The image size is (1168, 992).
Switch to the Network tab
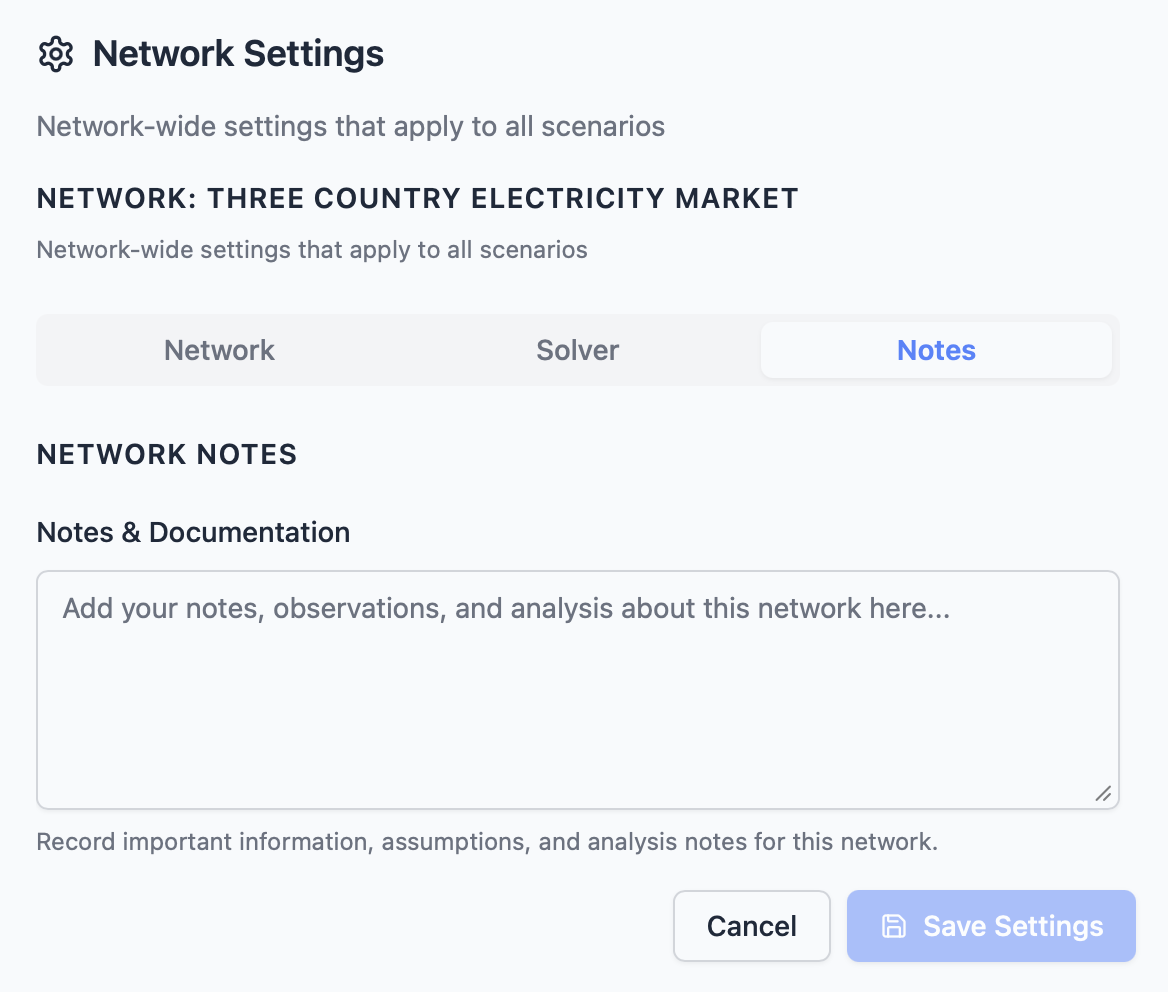point(219,350)
